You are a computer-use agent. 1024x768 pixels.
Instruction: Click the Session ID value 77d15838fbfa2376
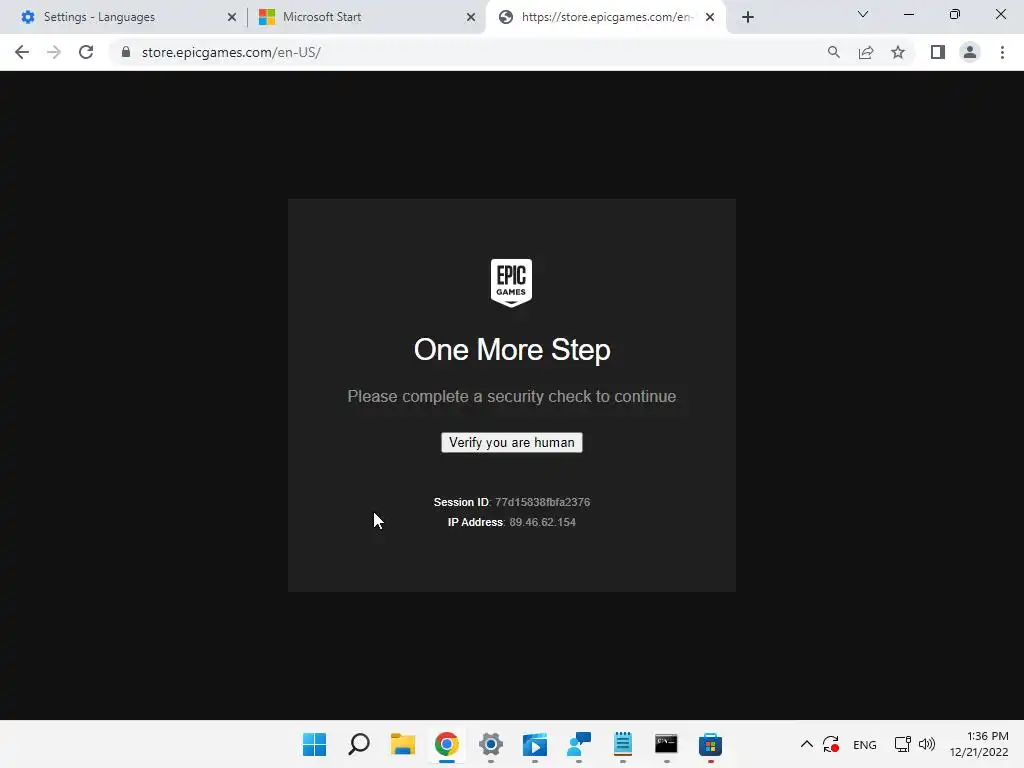coord(542,502)
